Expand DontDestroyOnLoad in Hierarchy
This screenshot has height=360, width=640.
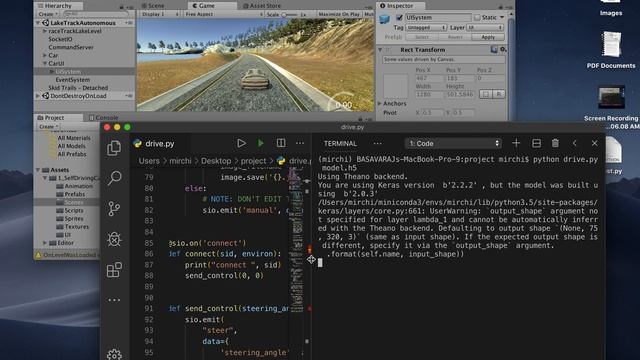(38, 96)
